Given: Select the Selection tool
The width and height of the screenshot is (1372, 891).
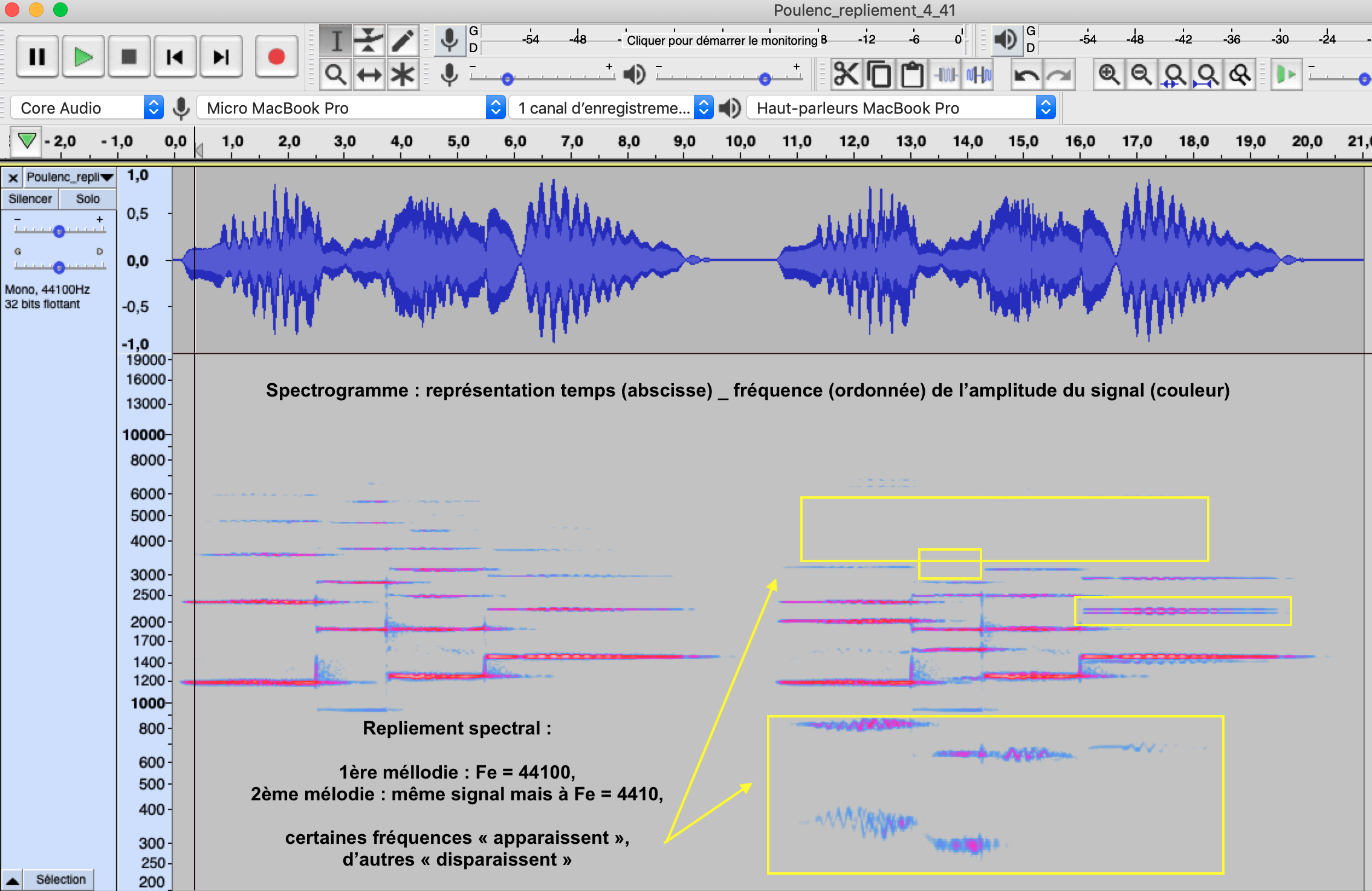Looking at the screenshot, I should 337,40.
